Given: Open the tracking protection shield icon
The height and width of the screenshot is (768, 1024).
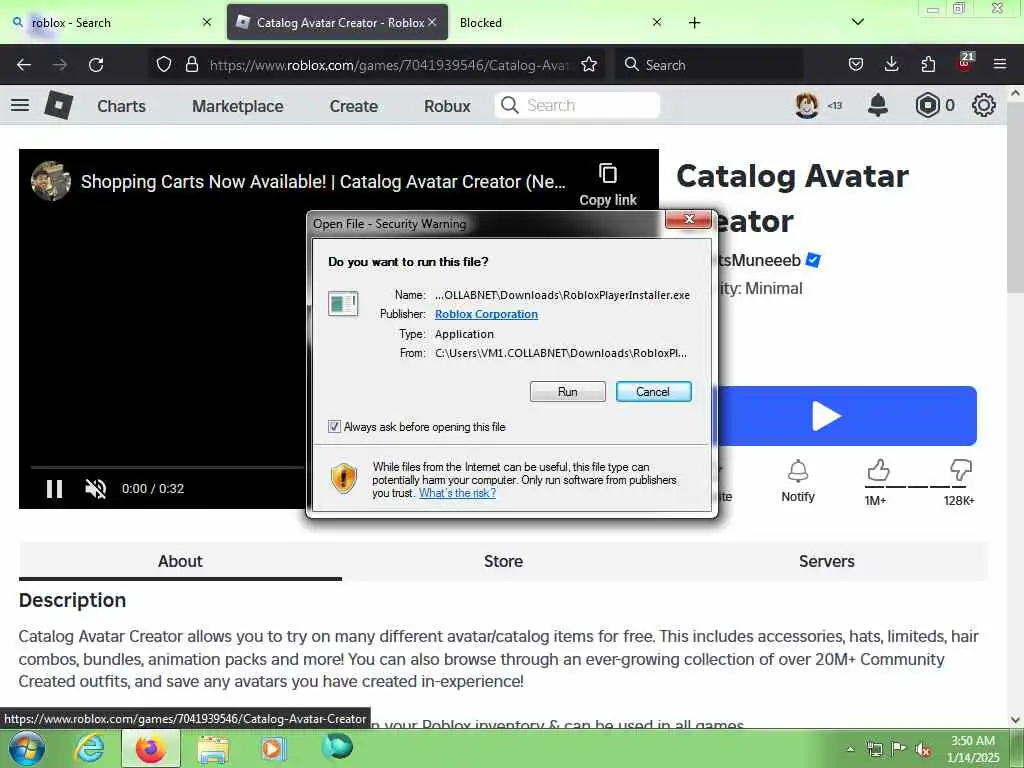Looking at the screenshot, I should point(164,65).
